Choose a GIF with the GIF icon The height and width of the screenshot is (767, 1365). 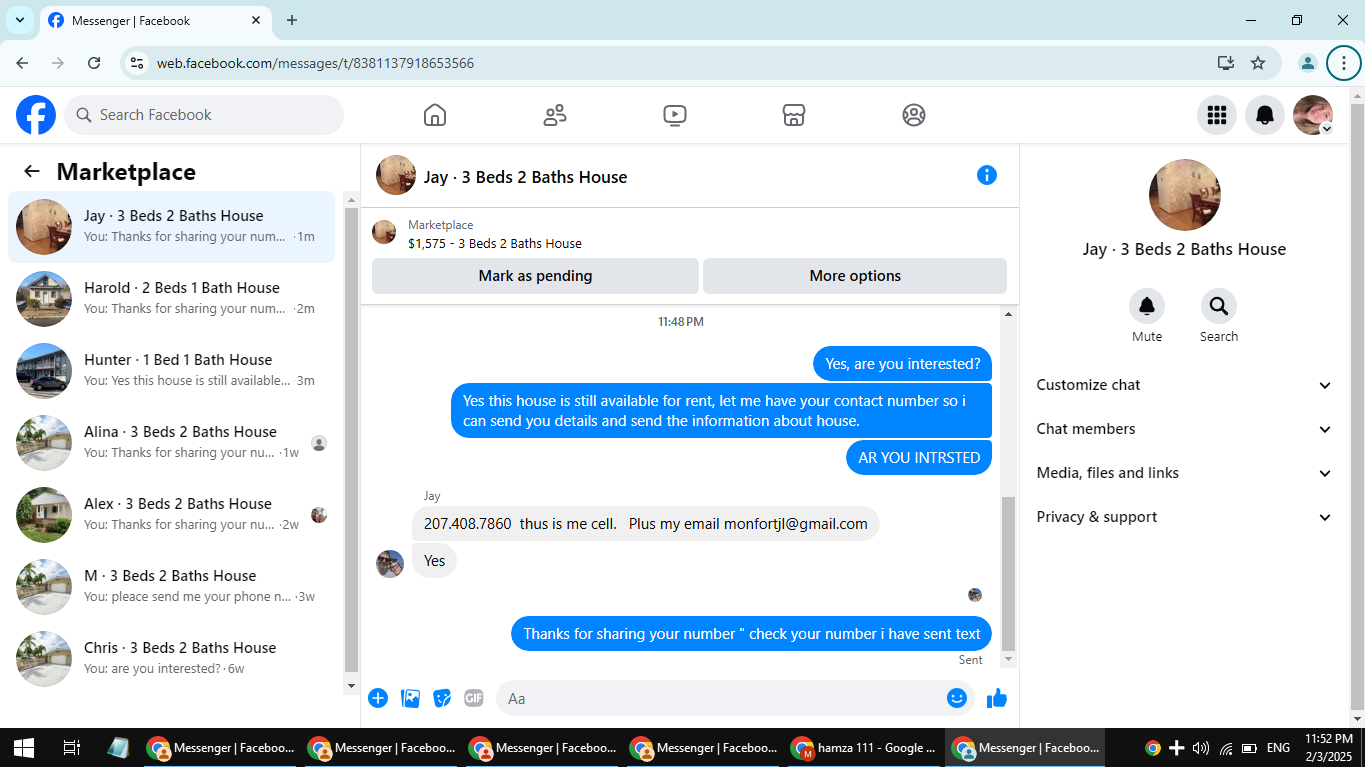[x=474, y=698]
